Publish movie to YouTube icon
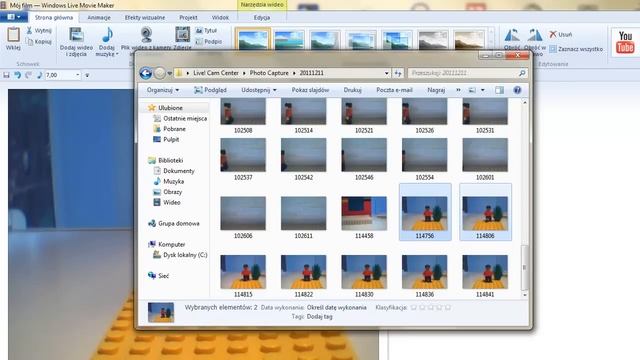640x360 pixels. point(625,42)
